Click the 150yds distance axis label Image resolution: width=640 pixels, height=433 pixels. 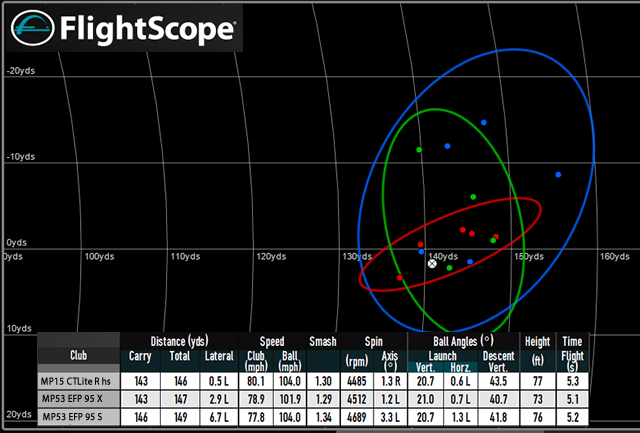click(x=529, y=256)
